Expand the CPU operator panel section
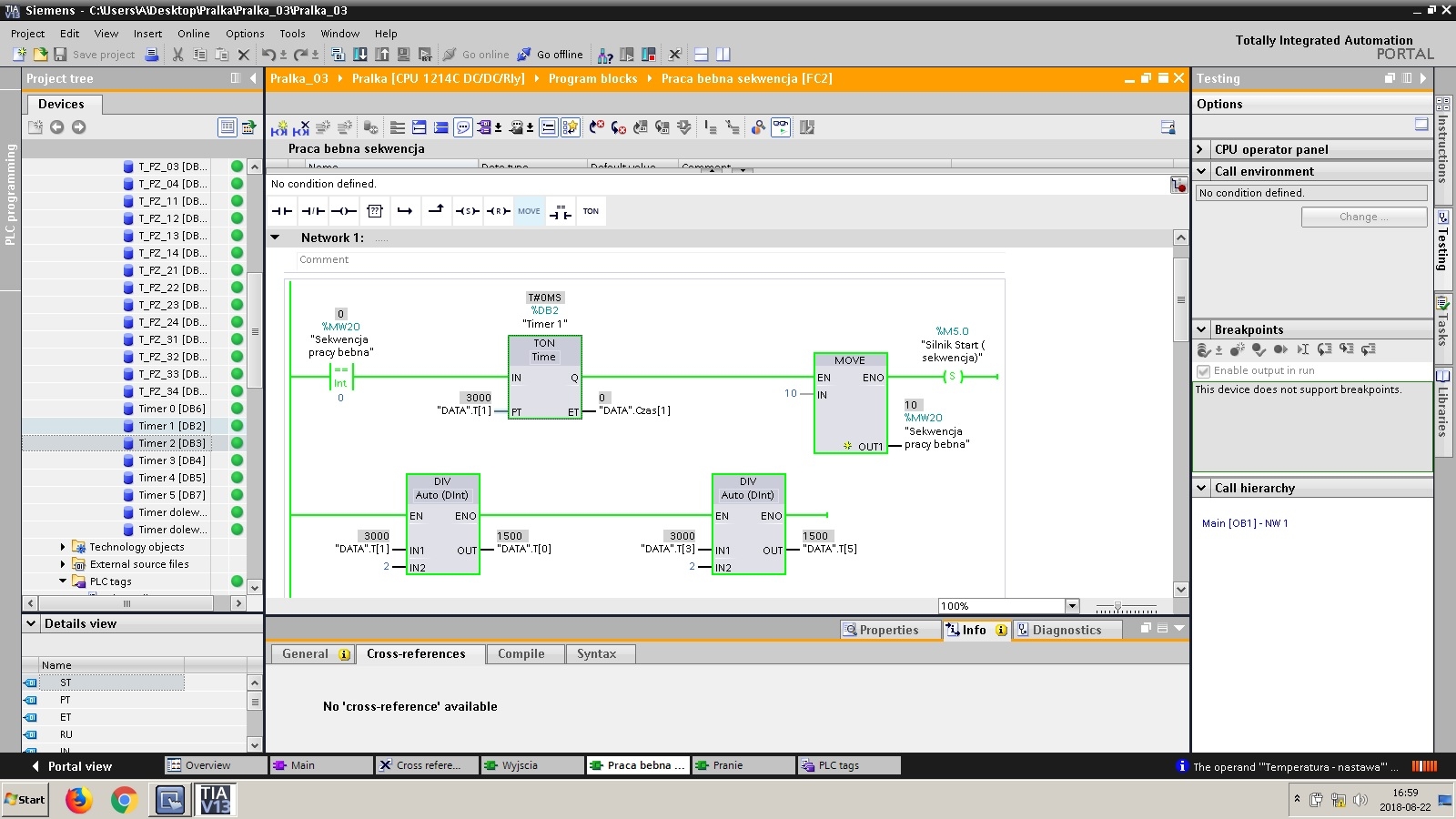Screen dimensions: 1456x819 1201,149
